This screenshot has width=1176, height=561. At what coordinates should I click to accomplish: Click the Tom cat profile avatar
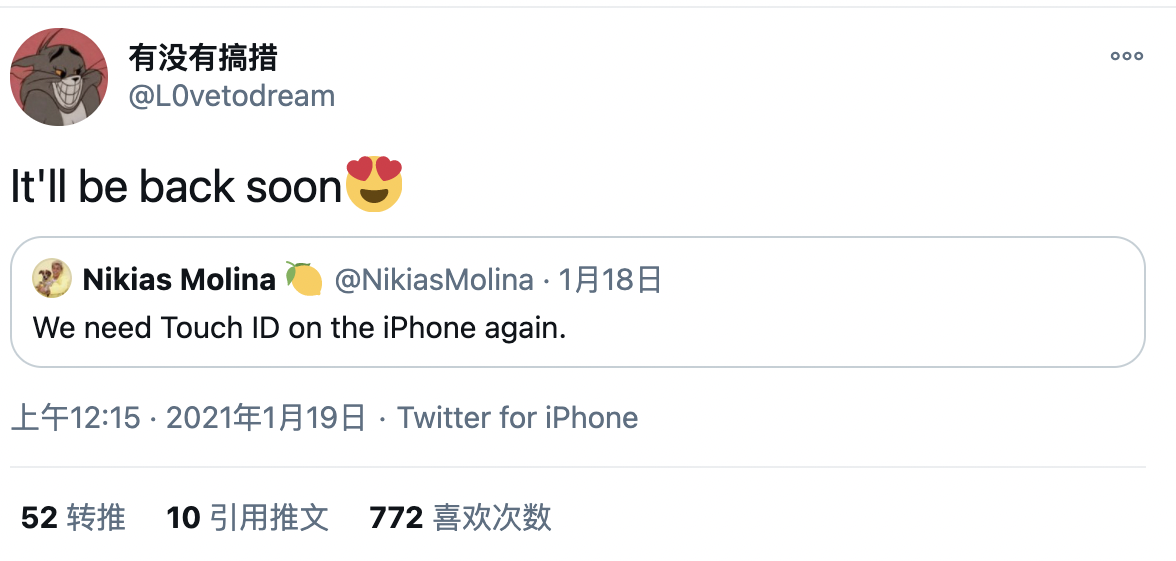click(58, 77)
